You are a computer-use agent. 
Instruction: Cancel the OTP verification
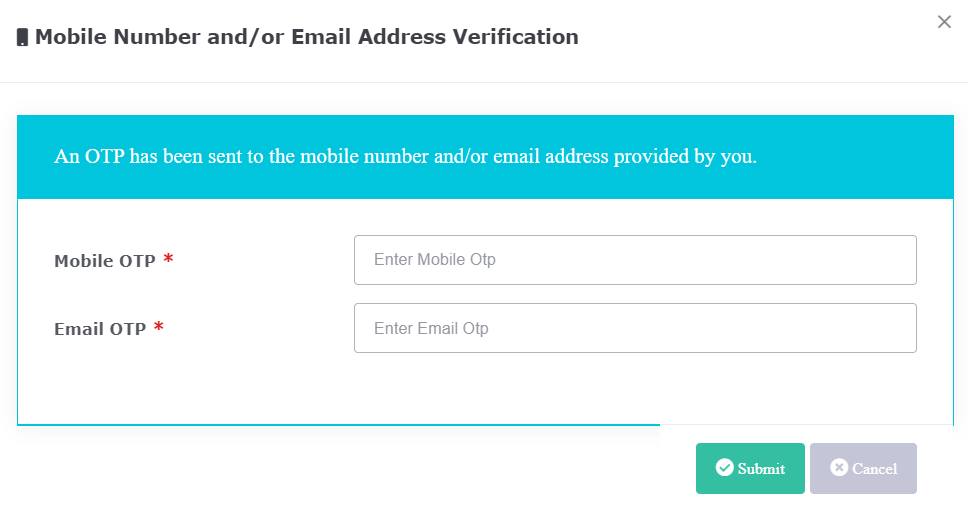pos(863,468)
